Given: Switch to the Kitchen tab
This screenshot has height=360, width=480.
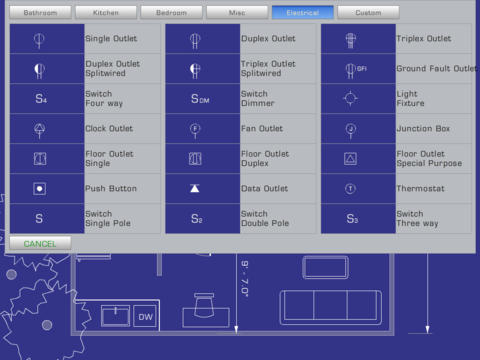Looking at the screenshot, I should coord(106,12).
